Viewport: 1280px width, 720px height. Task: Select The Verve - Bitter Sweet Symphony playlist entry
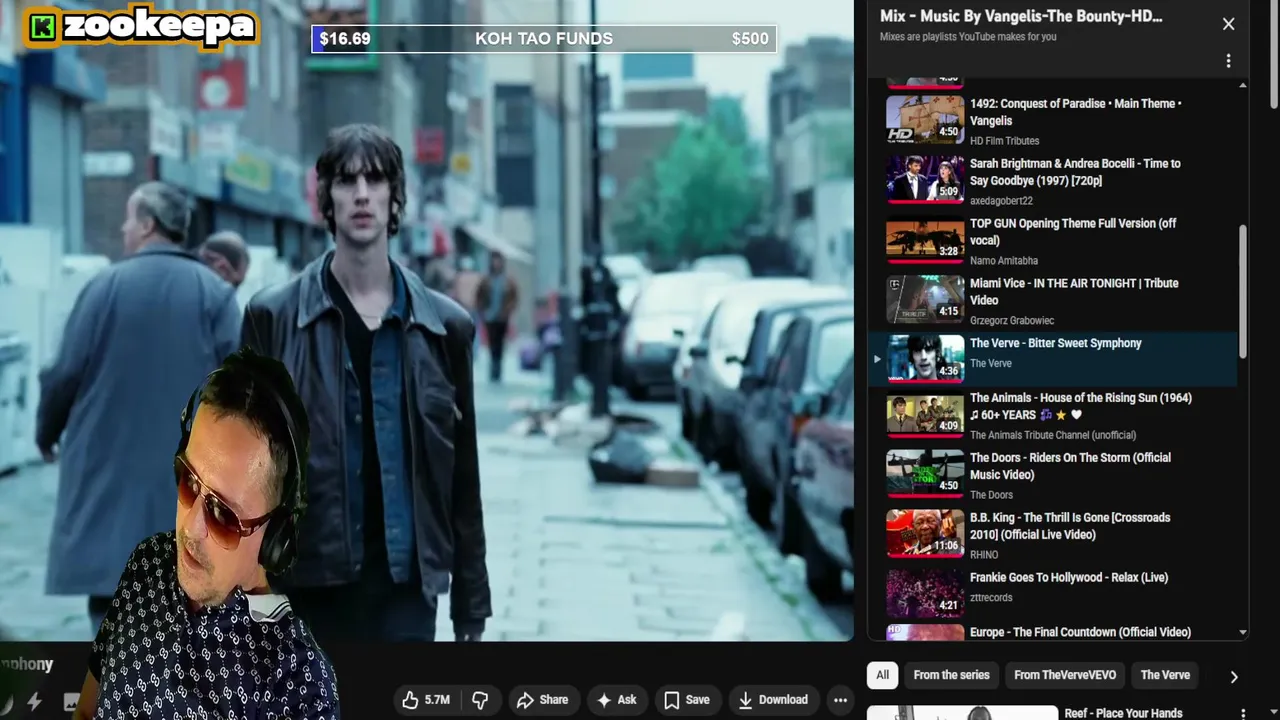[1052, 358]
